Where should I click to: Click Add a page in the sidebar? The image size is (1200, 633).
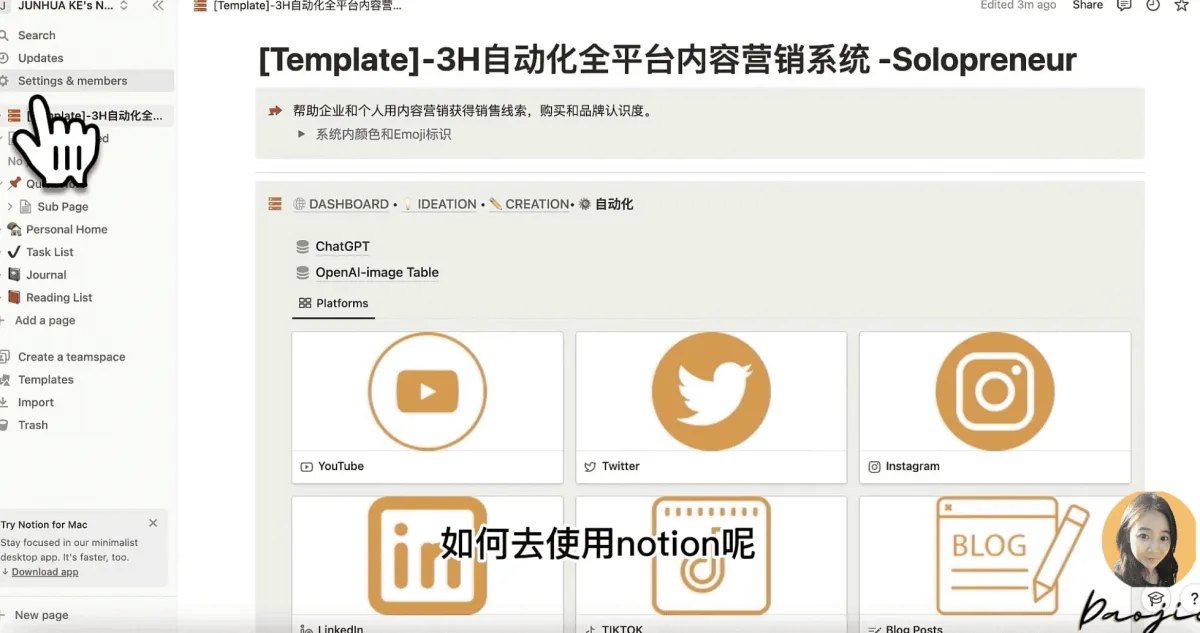[45, 321]
